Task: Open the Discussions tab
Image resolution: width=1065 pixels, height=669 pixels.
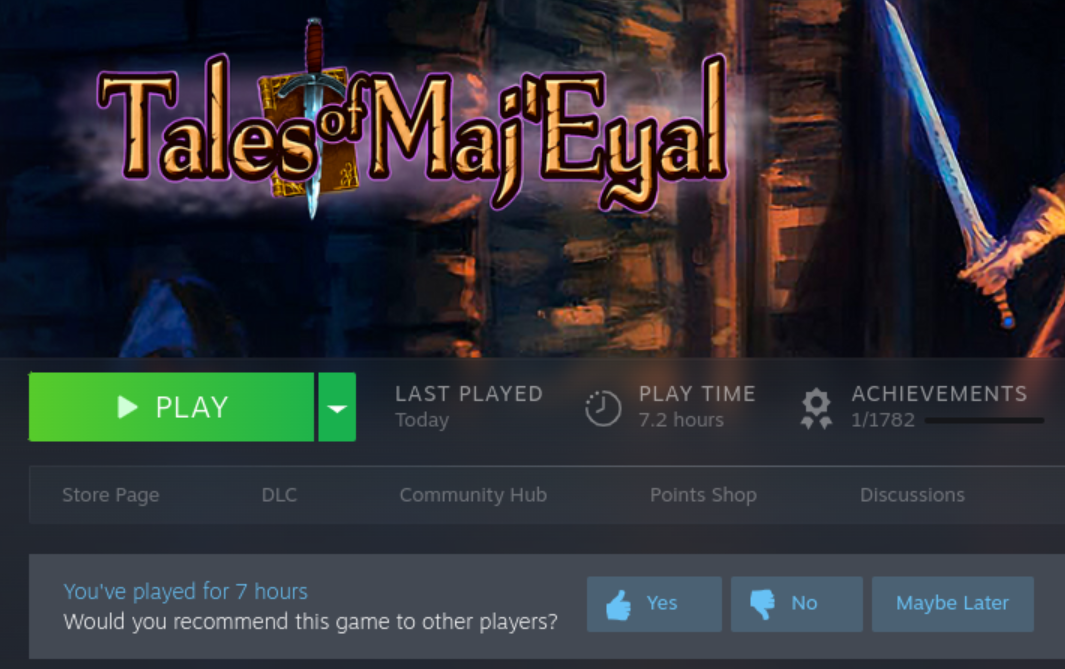Action: [912, 495]
